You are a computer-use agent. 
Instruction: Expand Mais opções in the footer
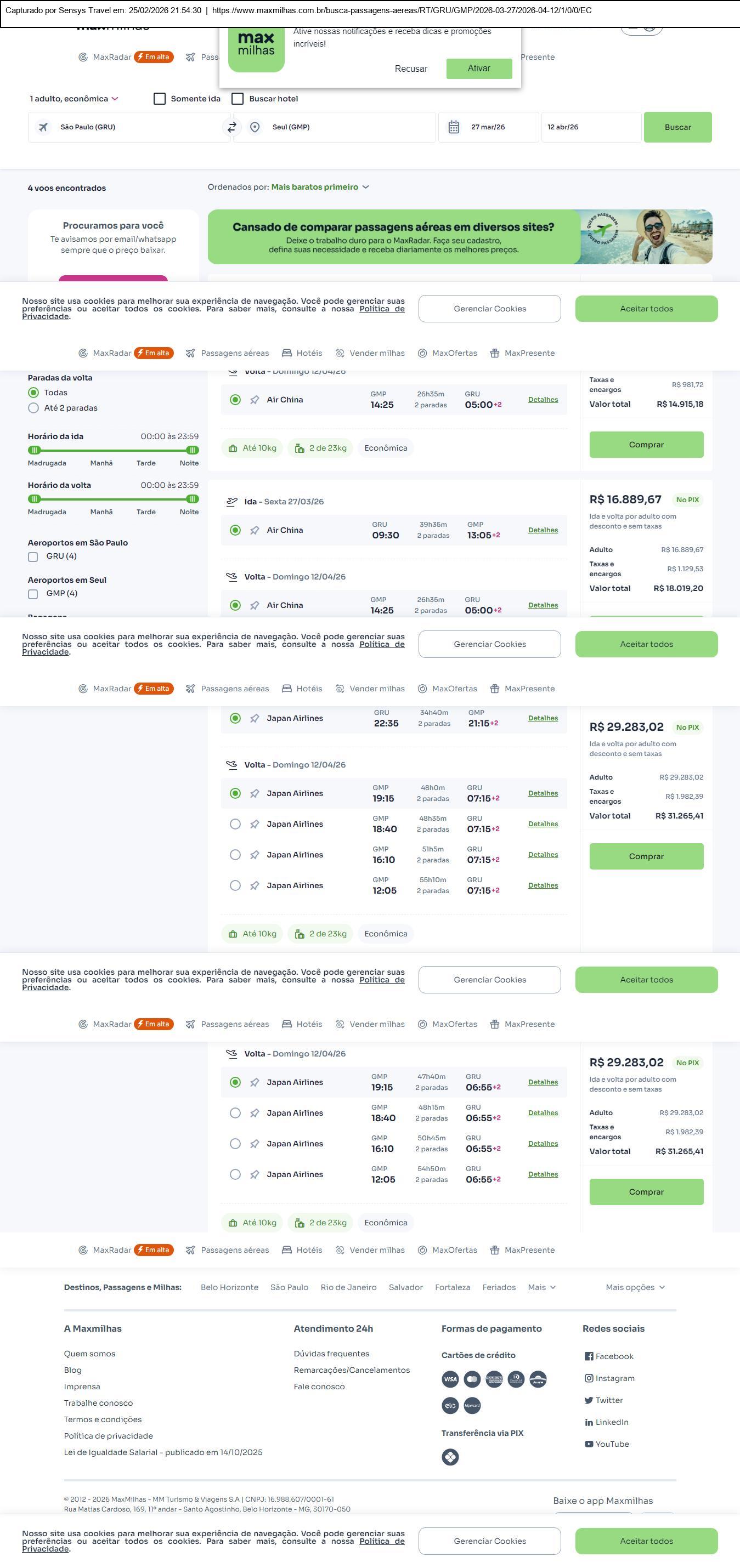click(x=635, y=1287)
